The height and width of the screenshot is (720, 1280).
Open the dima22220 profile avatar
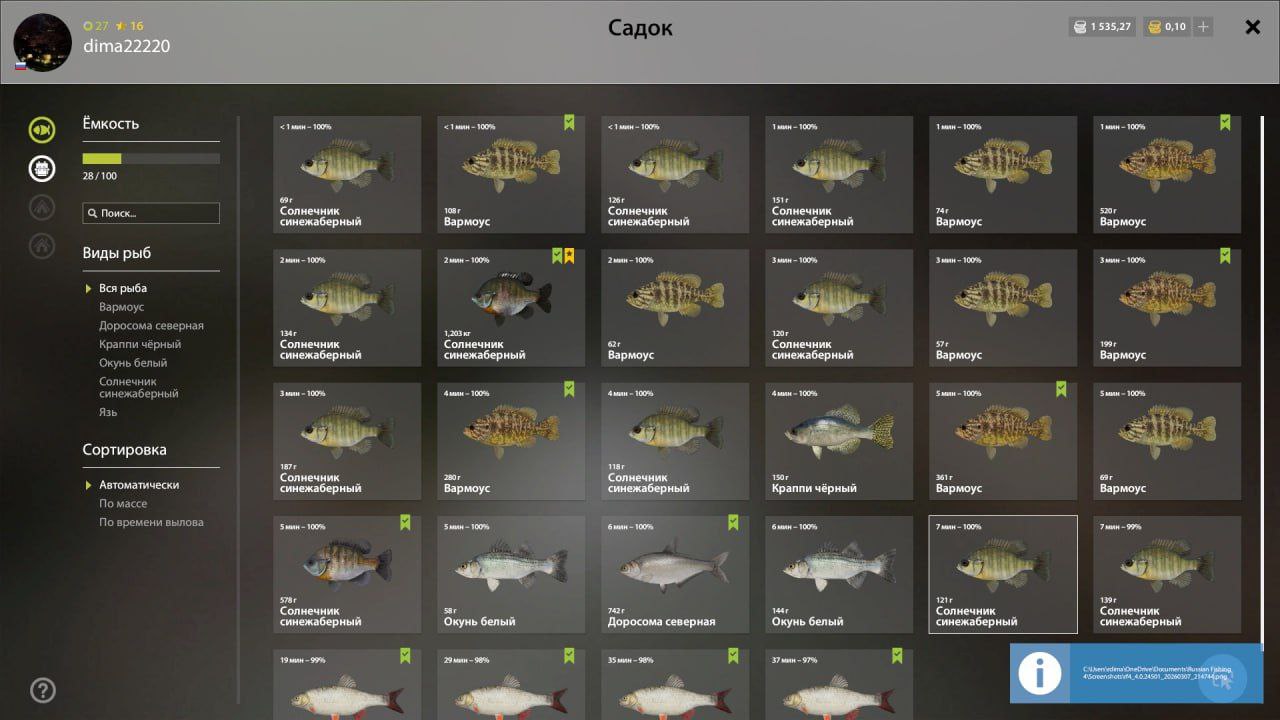[42, 42]
